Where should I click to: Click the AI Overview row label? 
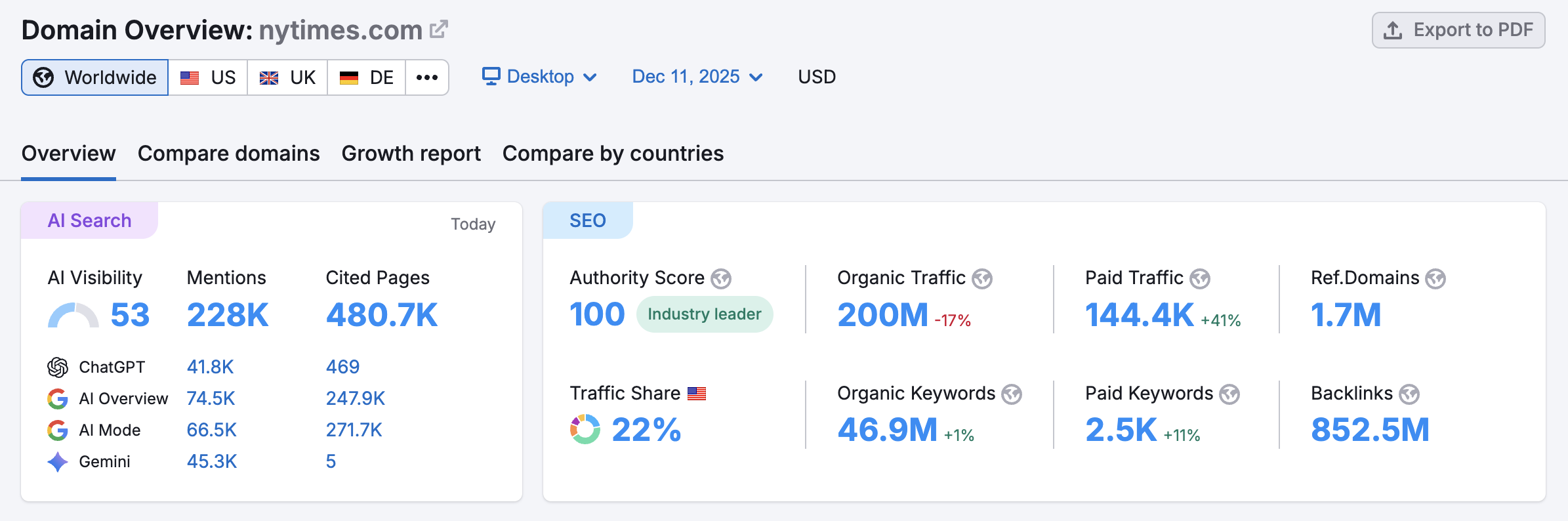point(123,398)
